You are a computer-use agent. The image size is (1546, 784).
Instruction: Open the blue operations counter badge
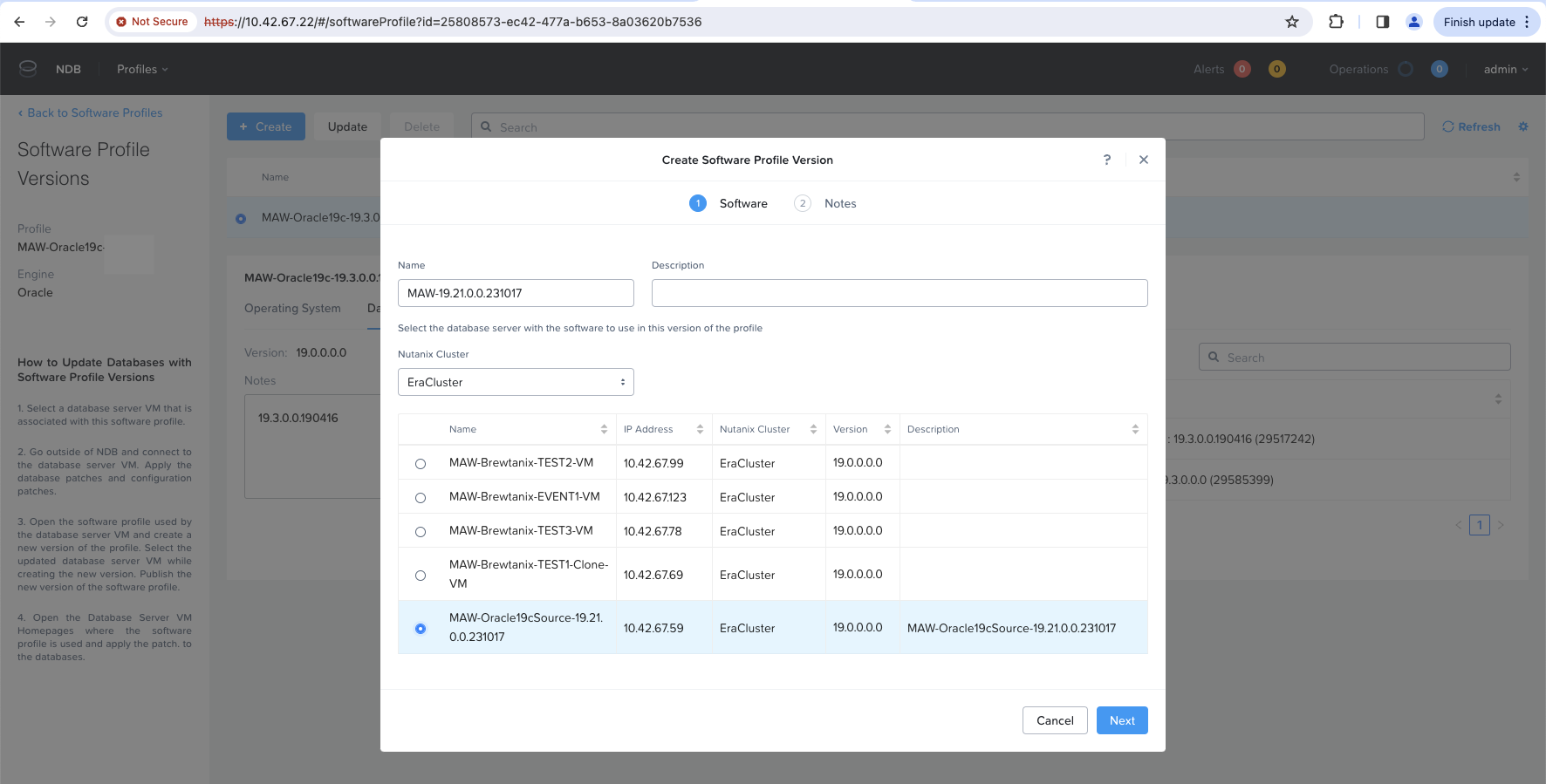1440,69
